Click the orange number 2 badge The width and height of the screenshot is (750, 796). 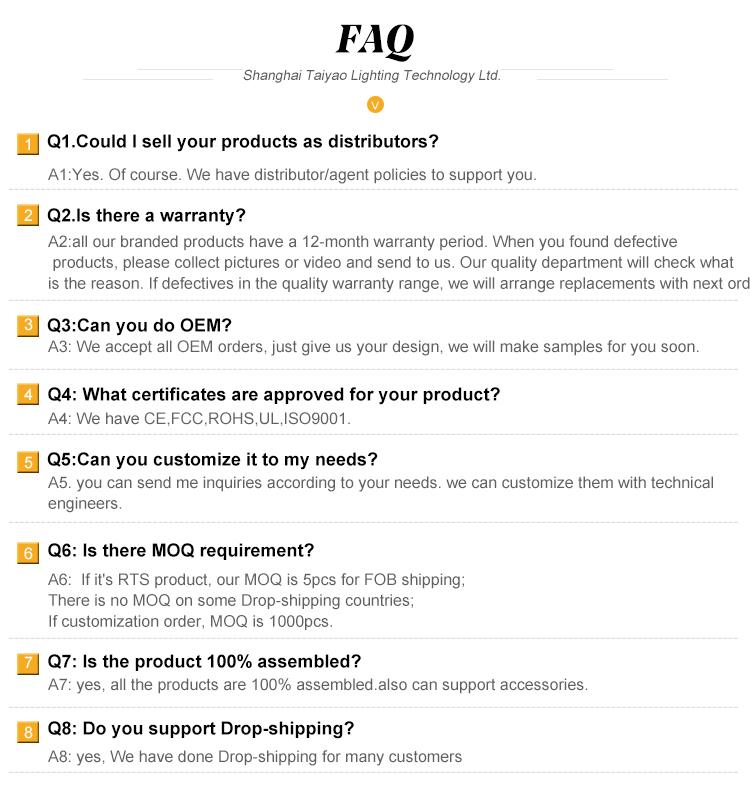pos(29,216)
